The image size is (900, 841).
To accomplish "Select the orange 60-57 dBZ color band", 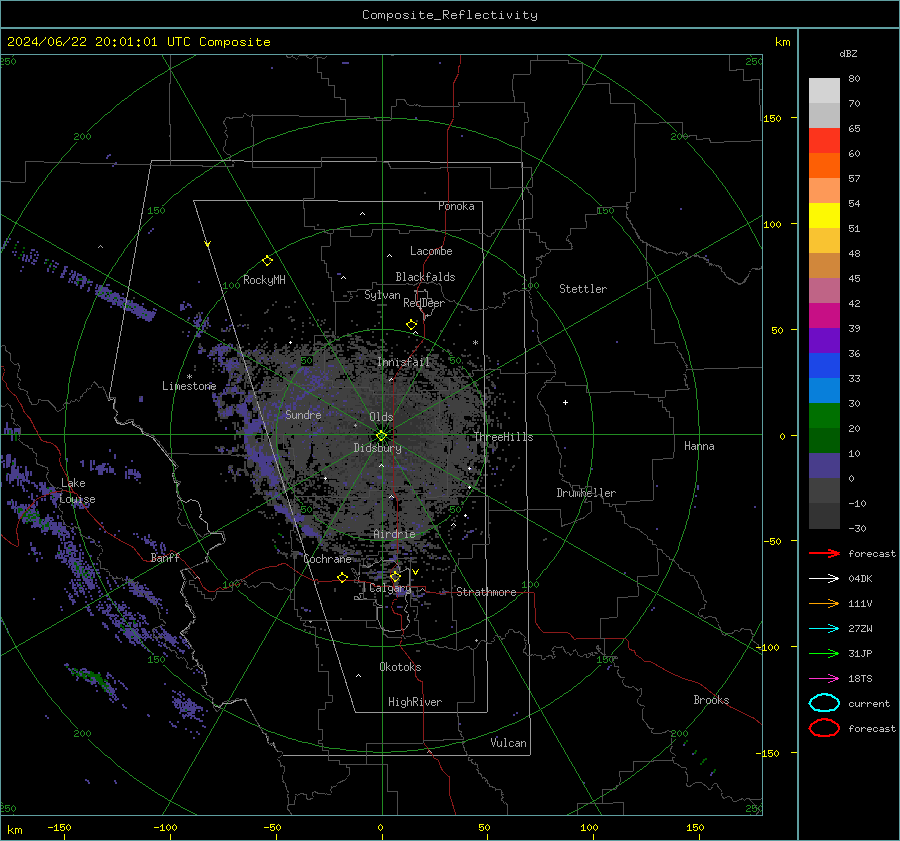I will coord(824,166).
